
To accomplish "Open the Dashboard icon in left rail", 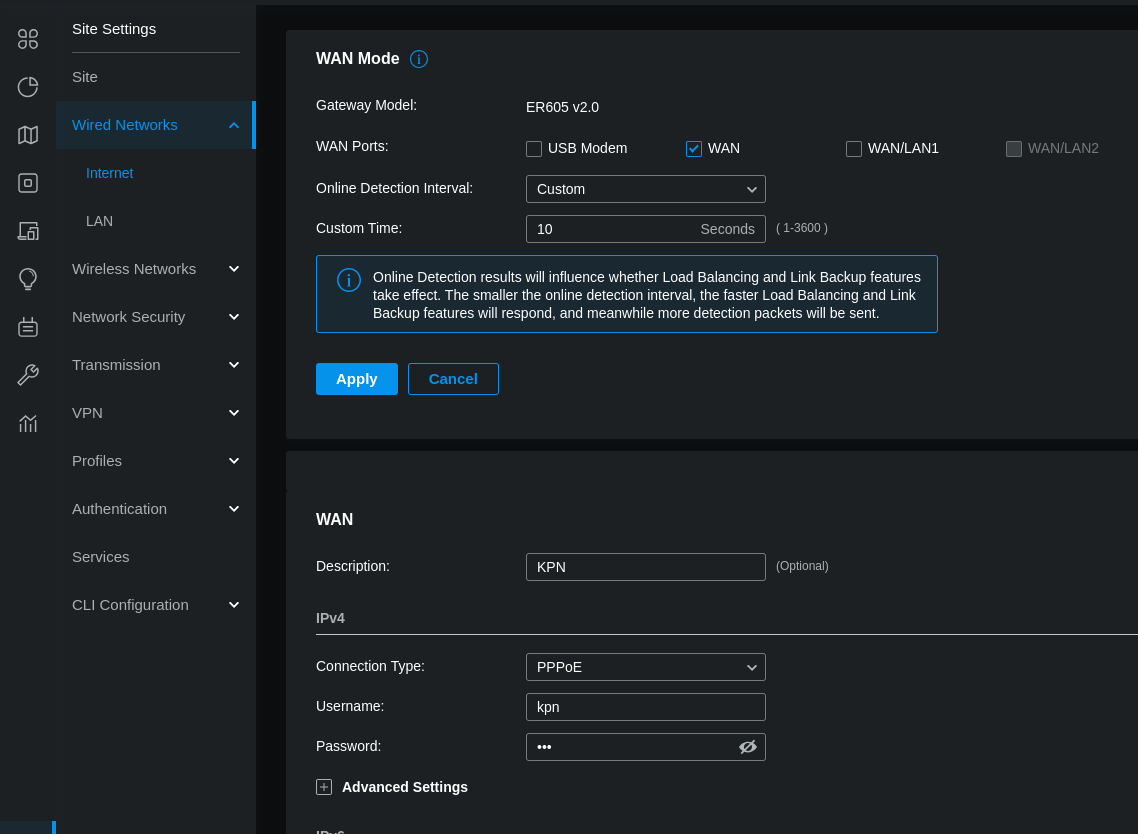I will pyautogui.click(x=28, y=39).
